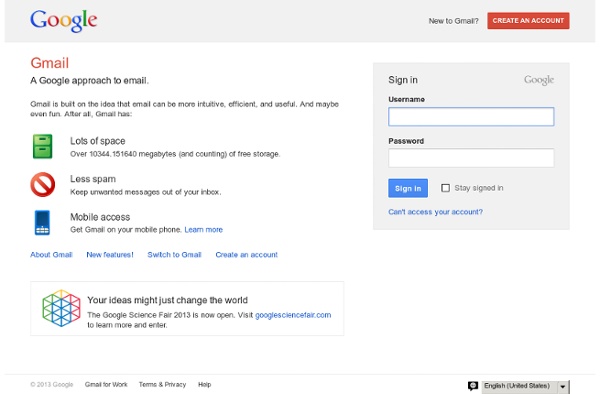The width and height of the screenshot is (600, 394).
Task: Open Gmail for Work footer link
Action: click(x=106, y=384)
